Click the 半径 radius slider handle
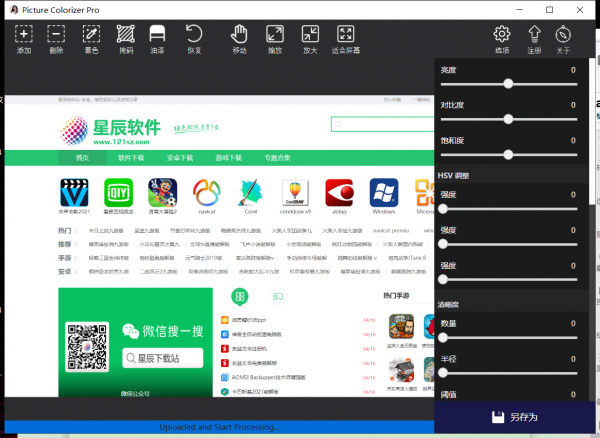Image resolution: width=600 pixels, height=438 pixels. (443, 373)
